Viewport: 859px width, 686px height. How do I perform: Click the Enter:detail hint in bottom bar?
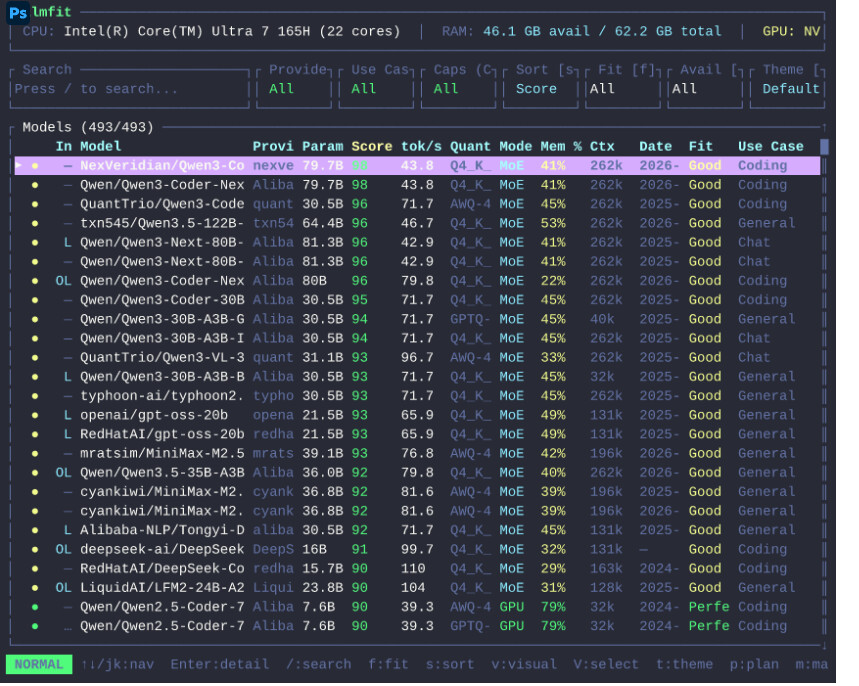click(220, 665)
